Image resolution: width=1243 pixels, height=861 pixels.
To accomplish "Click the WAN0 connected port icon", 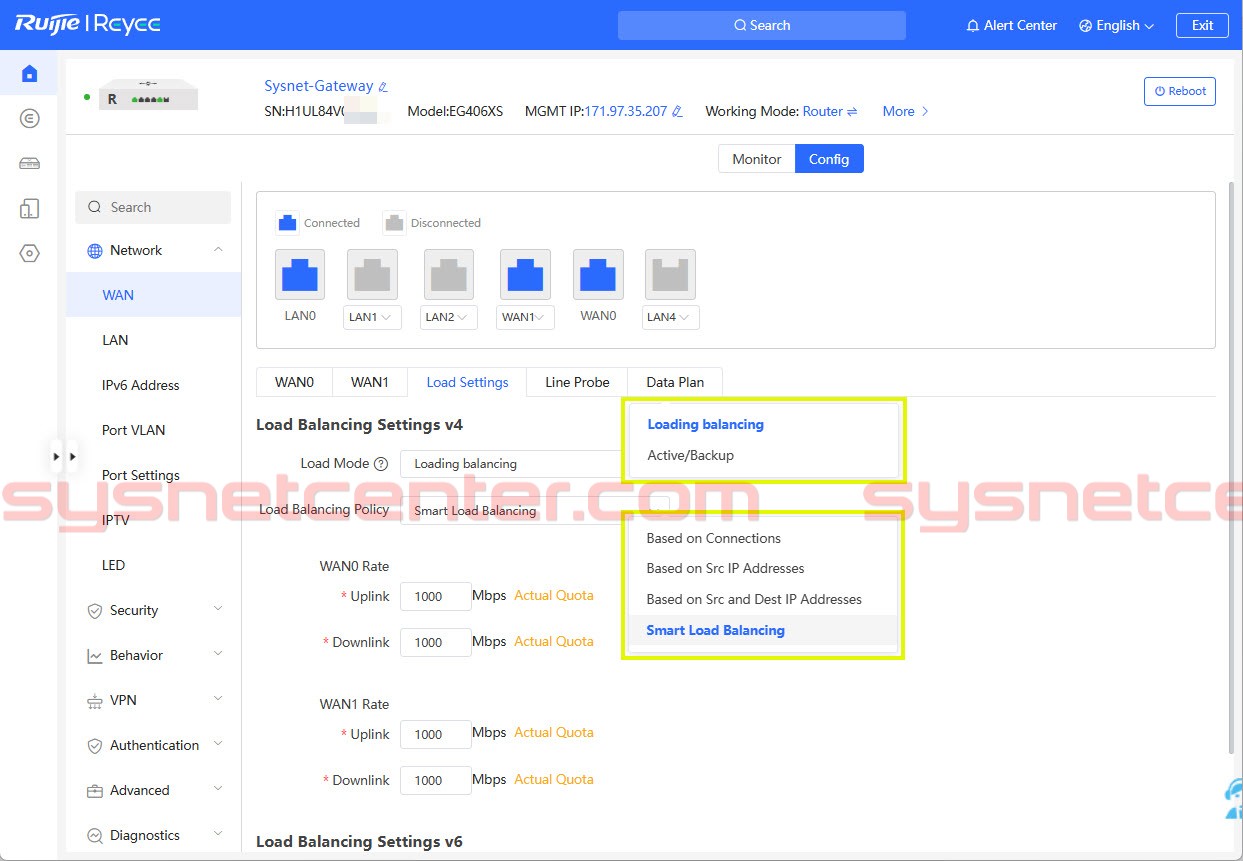I will [597, 274].
